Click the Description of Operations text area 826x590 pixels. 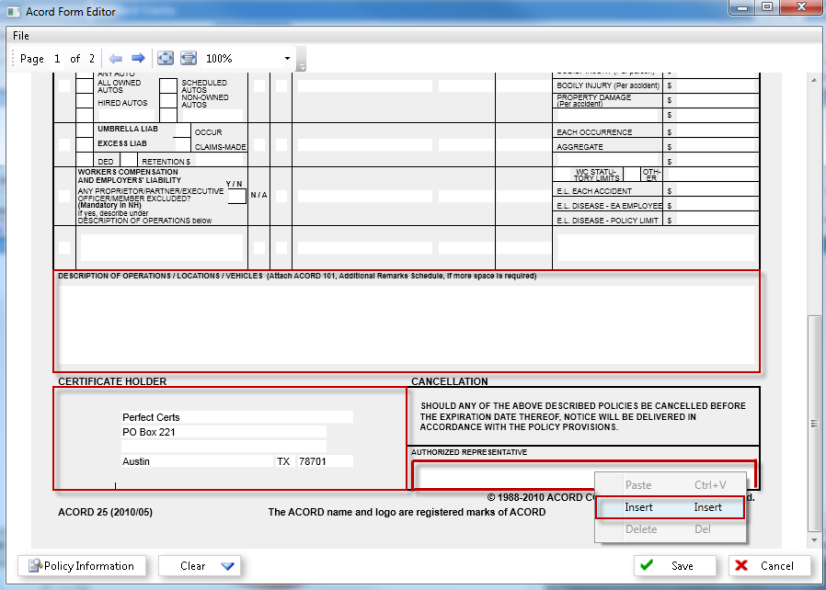(406, 325)
